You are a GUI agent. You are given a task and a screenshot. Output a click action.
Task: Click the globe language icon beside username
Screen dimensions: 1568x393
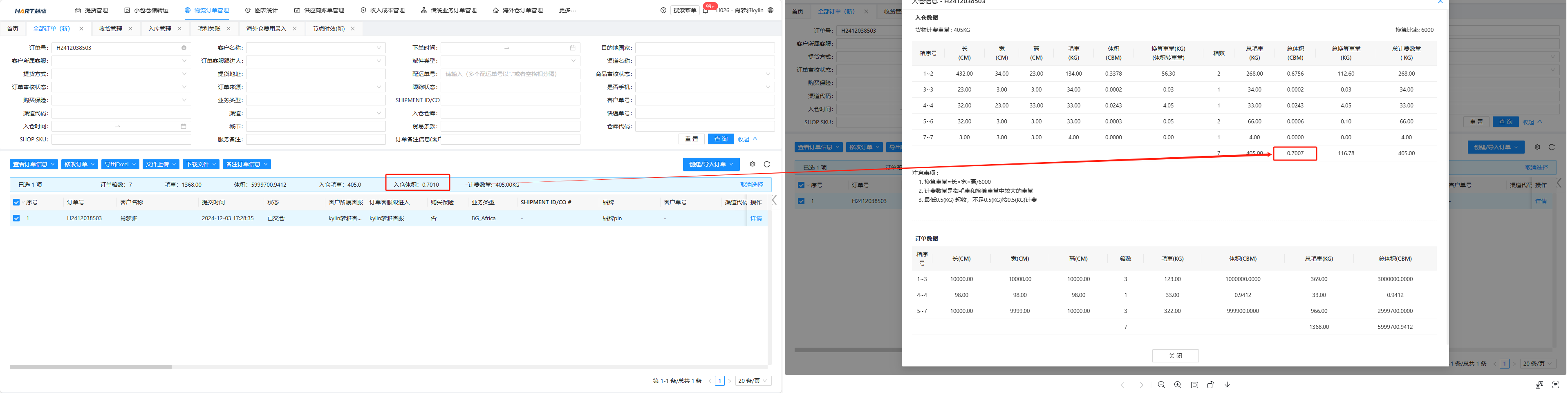[770, 10]
